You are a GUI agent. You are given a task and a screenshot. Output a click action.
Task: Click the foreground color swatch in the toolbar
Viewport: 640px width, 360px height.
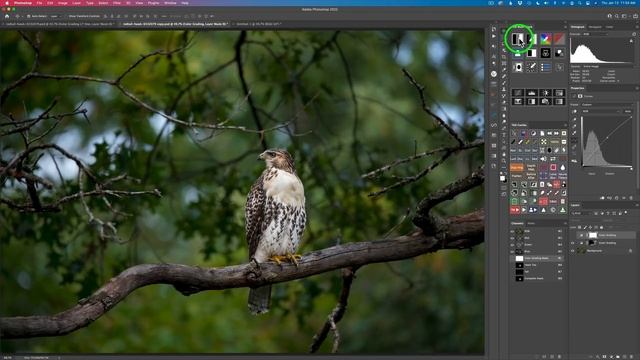coord(502,178)
